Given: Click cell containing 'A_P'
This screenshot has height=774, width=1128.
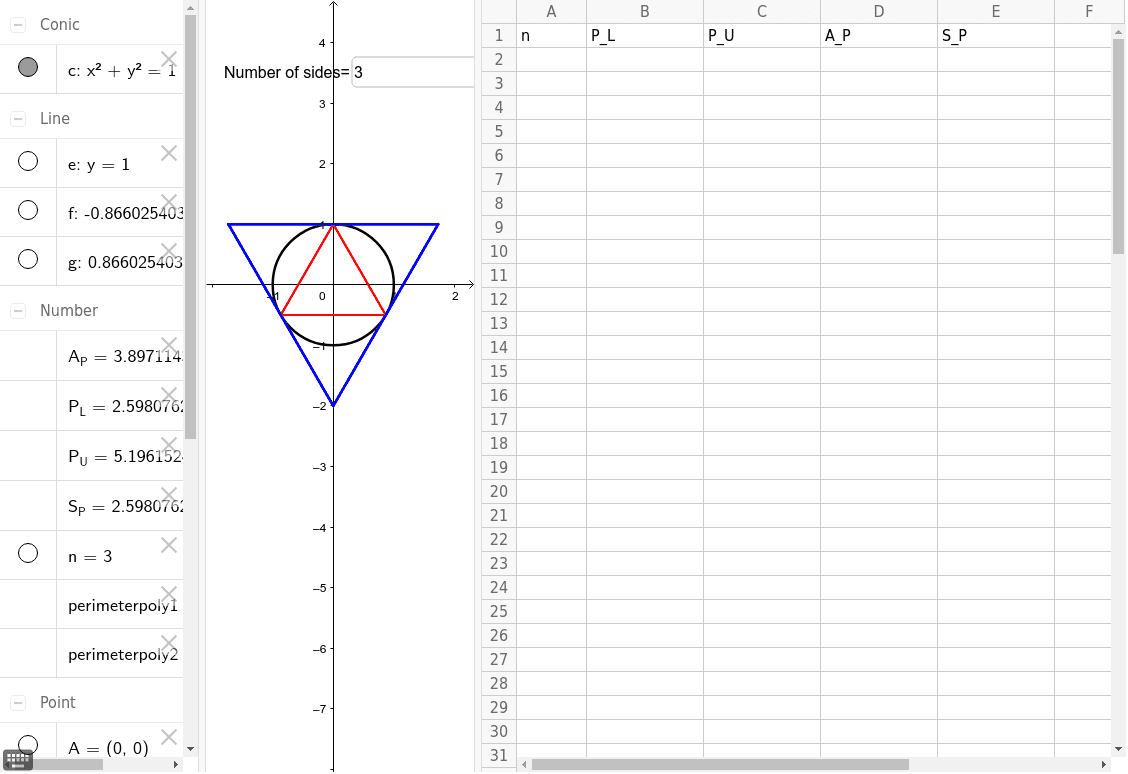Looking at the screenshot, I should coord(878,35).
